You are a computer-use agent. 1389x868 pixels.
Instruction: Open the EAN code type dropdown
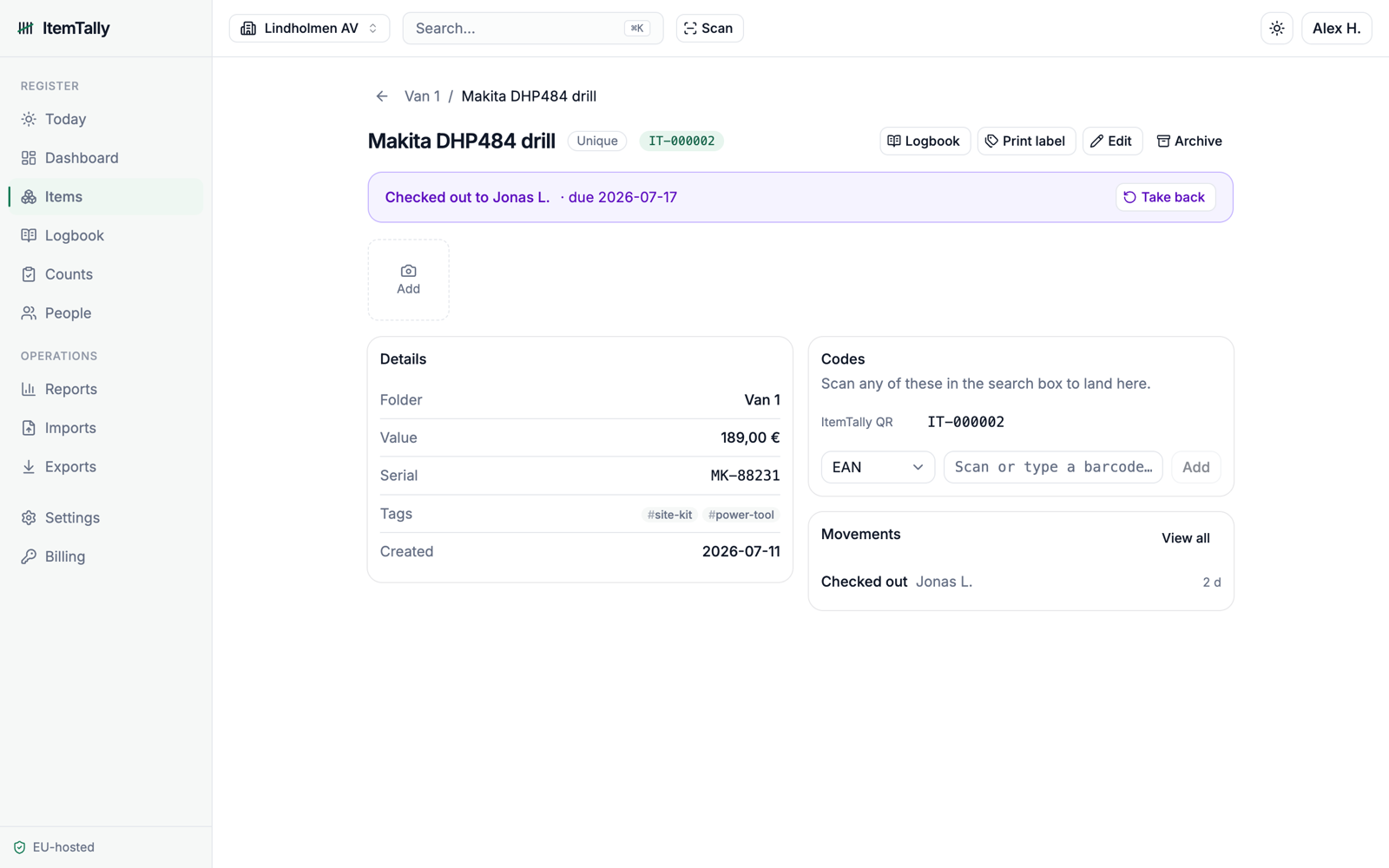click(x=878, y=467)
